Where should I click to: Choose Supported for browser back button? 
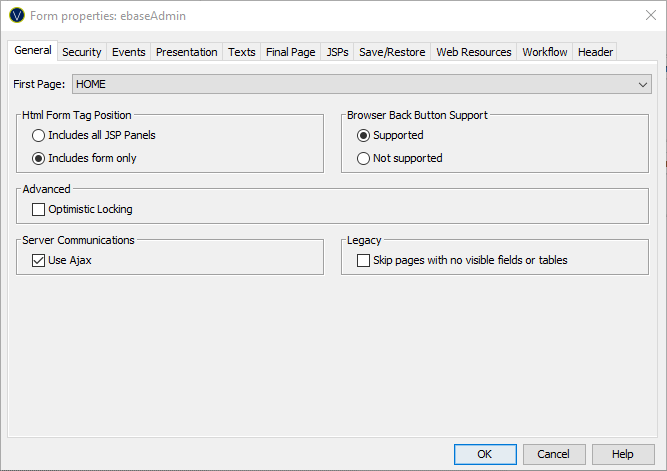[x=364, y=135]
